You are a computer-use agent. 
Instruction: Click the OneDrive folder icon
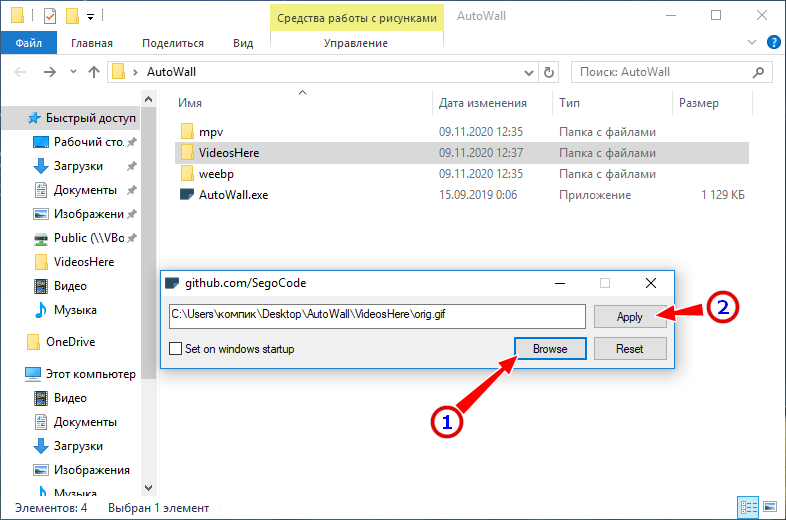tap(33, 342)
